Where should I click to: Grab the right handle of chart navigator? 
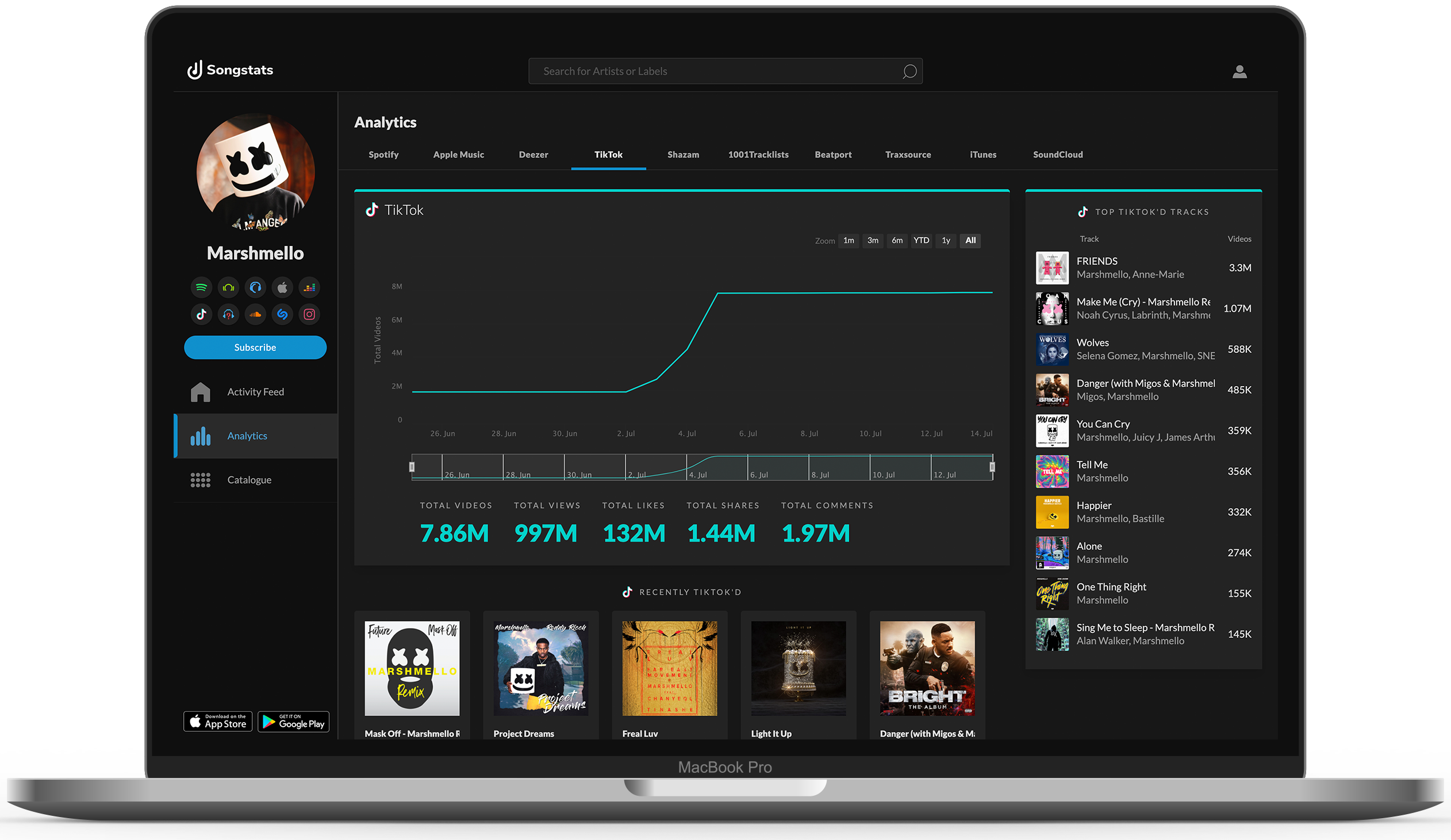[992, 467]
